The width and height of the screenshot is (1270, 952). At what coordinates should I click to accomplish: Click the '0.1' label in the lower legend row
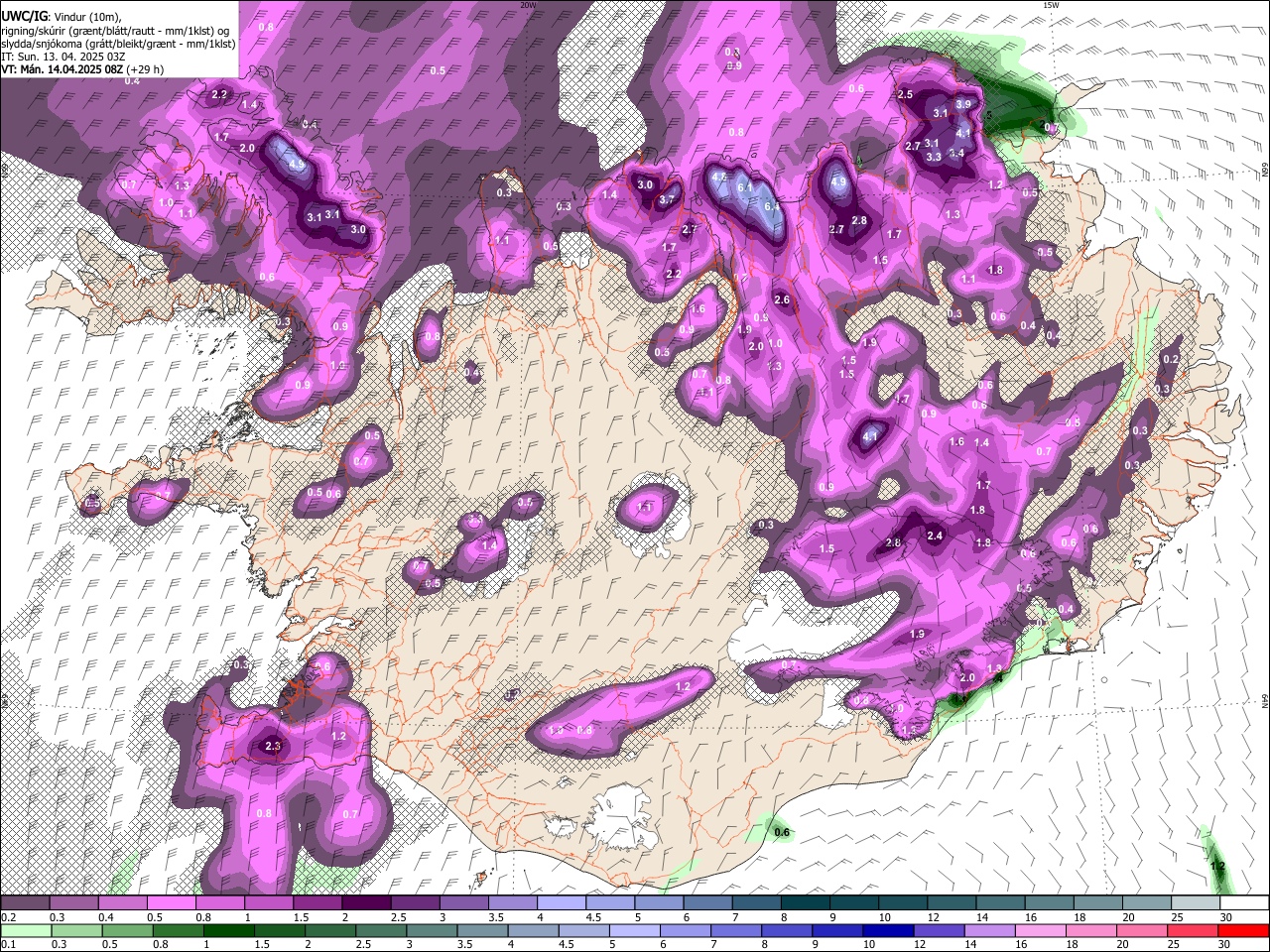pyautogui.click(x=8, y=944)
